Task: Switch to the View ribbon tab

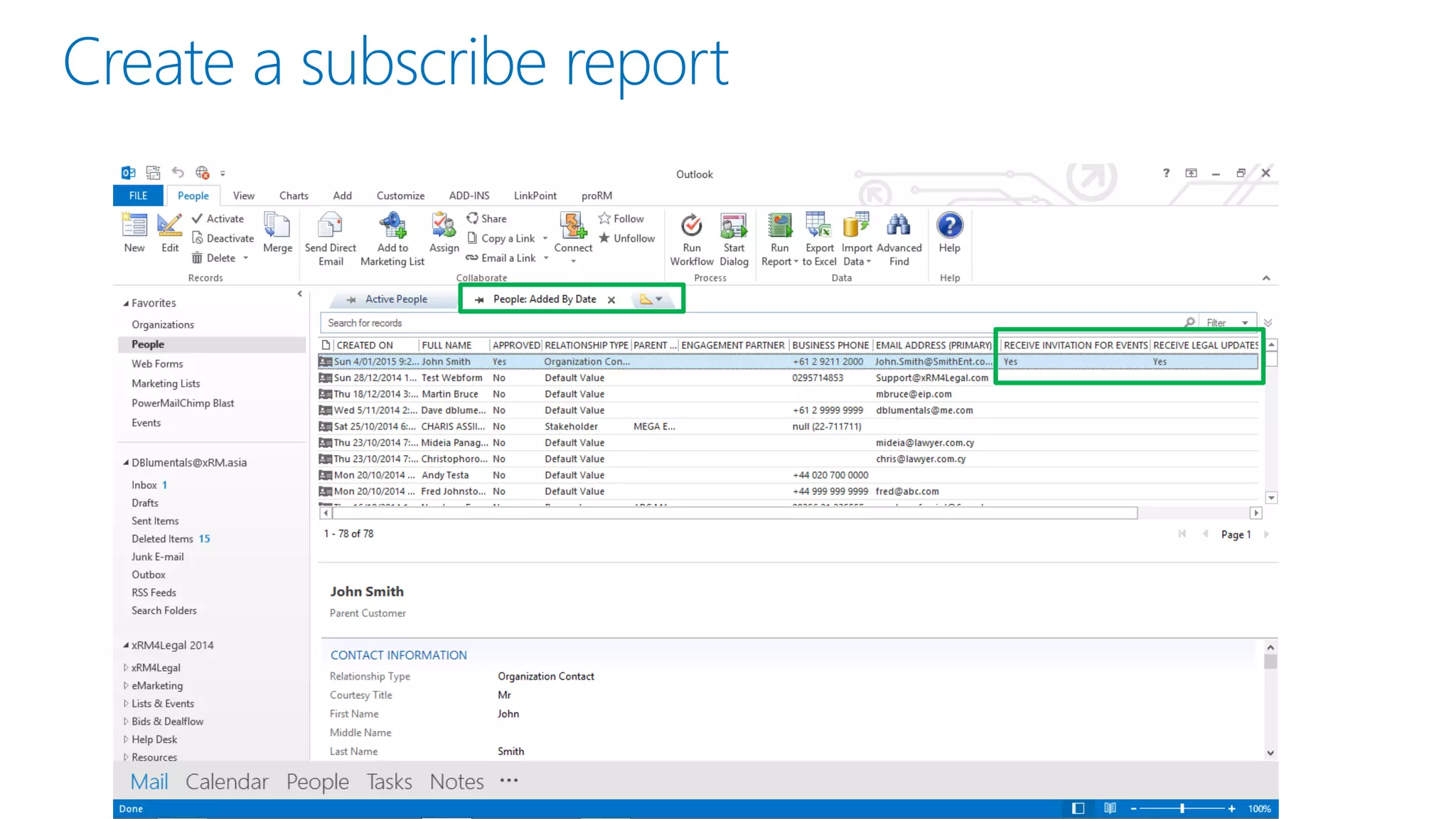Action: 244,196
